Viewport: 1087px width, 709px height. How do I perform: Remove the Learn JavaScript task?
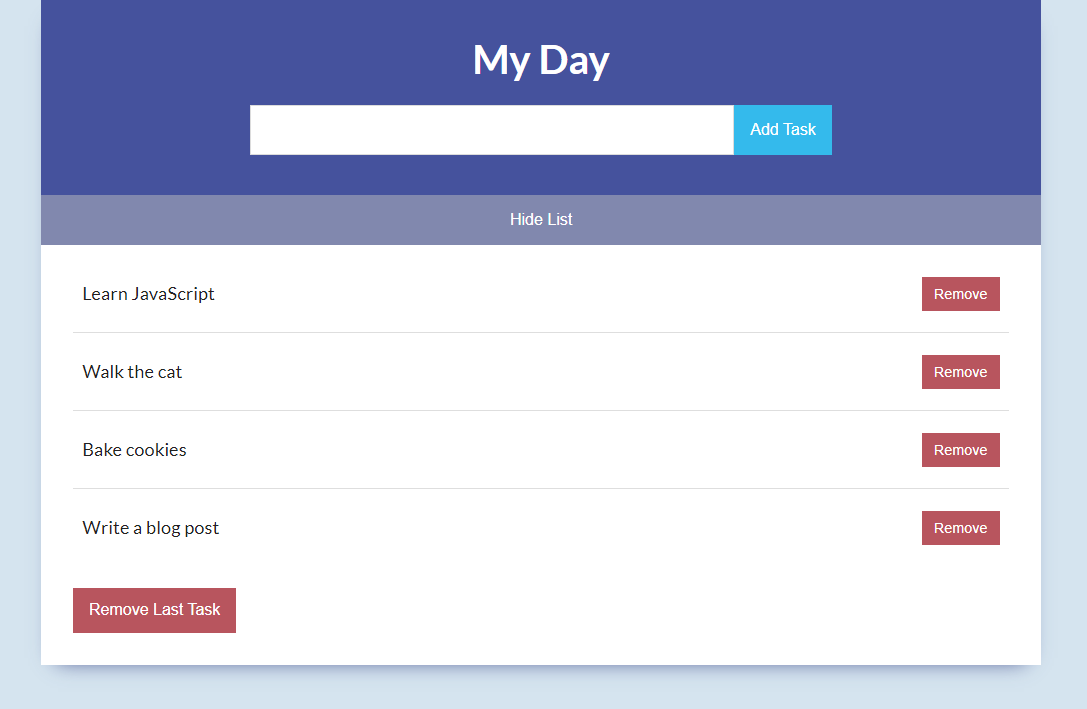pos(960,294)
